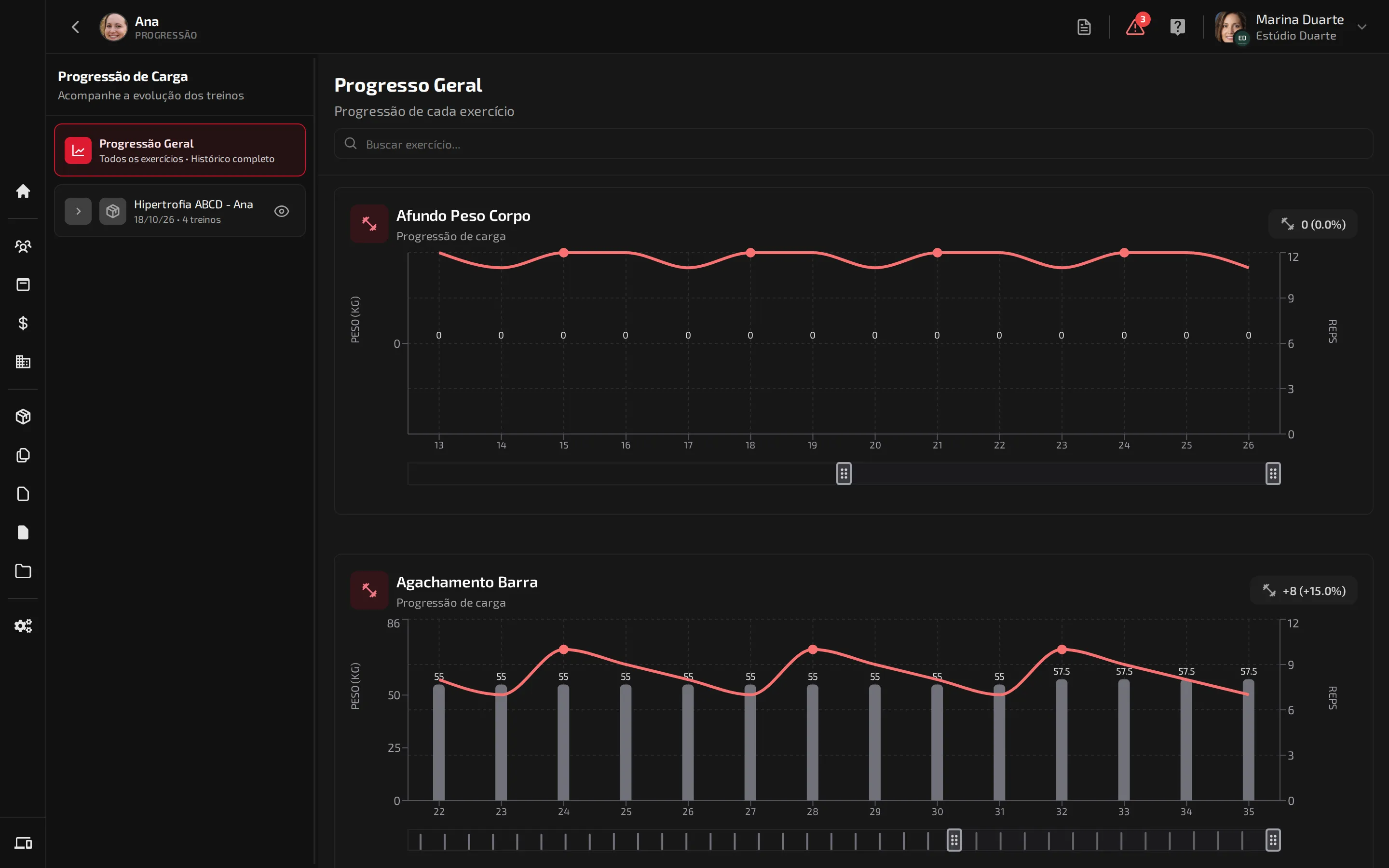Click Agachamento Barra left range handle
Viewport: 1389px width, 868px height.
click(x=954, y=841)
